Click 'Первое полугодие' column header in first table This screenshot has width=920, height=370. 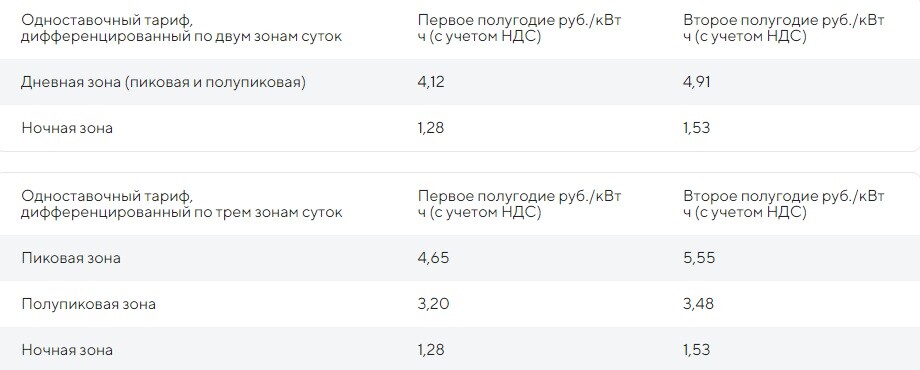click(519, 28)
